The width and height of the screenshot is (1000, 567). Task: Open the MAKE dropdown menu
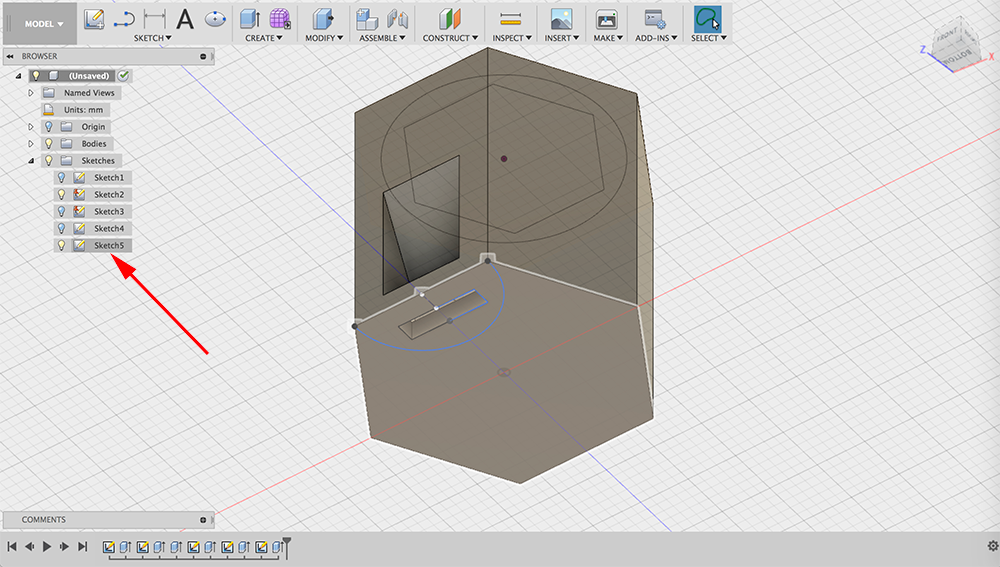(x=608, y=38)
